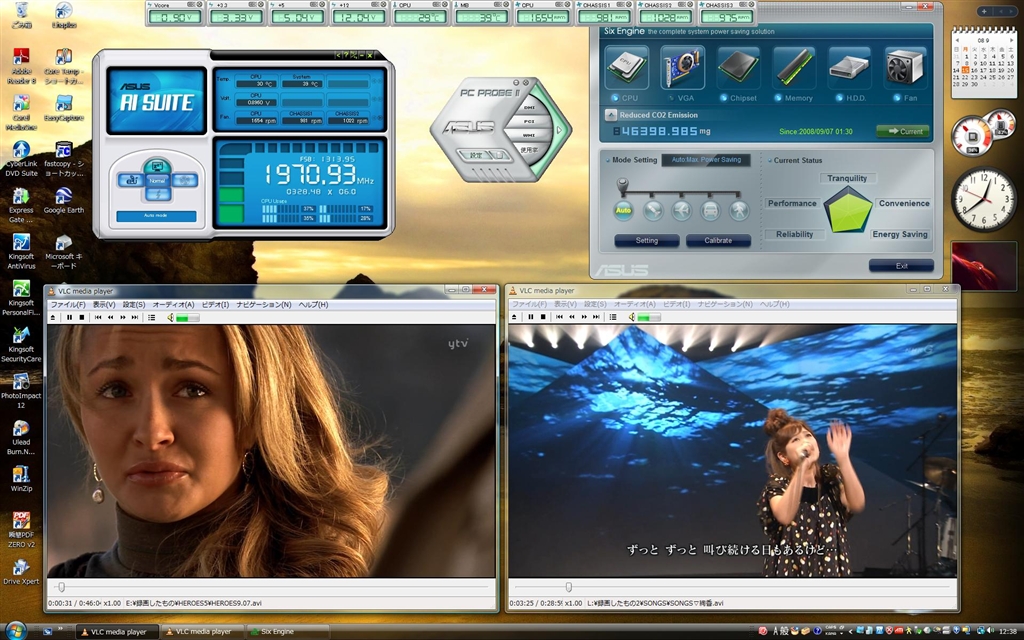1024x640 pixels.
Task: Open the 使用率 usage tab in PC Probe II
Action: click(x=529, y=150)
